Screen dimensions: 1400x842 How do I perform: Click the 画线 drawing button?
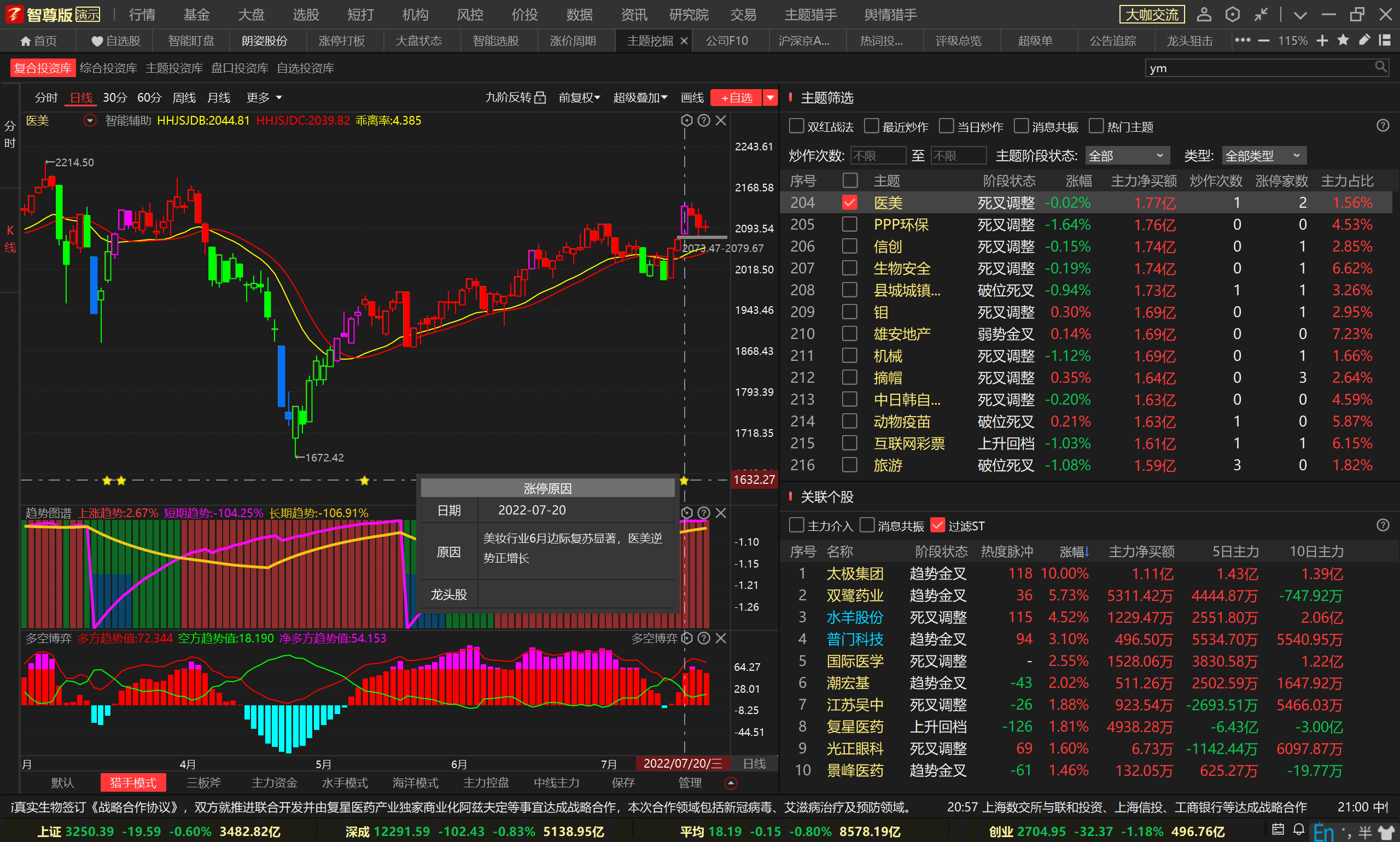tap(692, 97)
